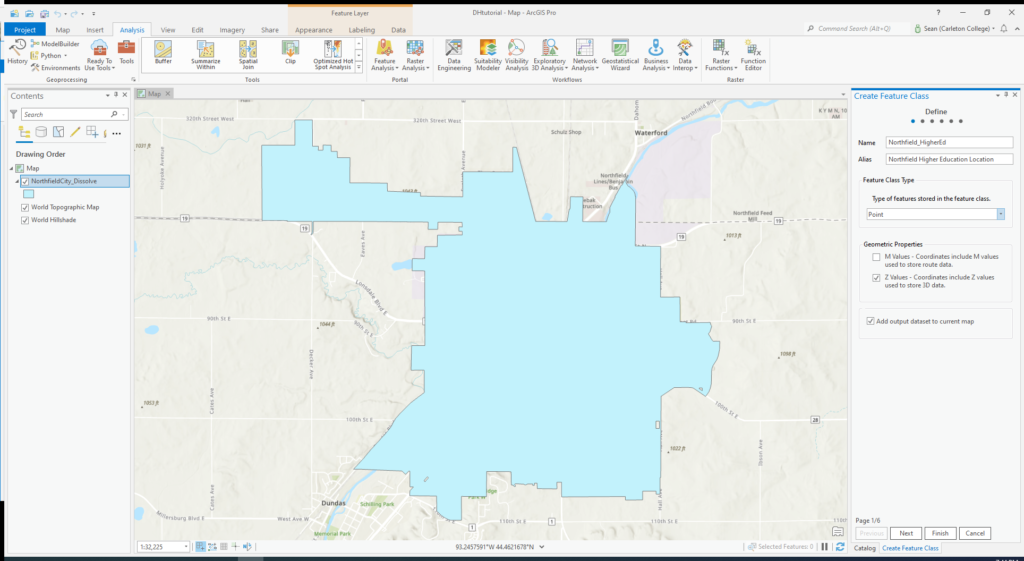The height and width of the screenshot is (561, 1024).
Task: Open Data Engineering view
Action: tap(454, 55)
